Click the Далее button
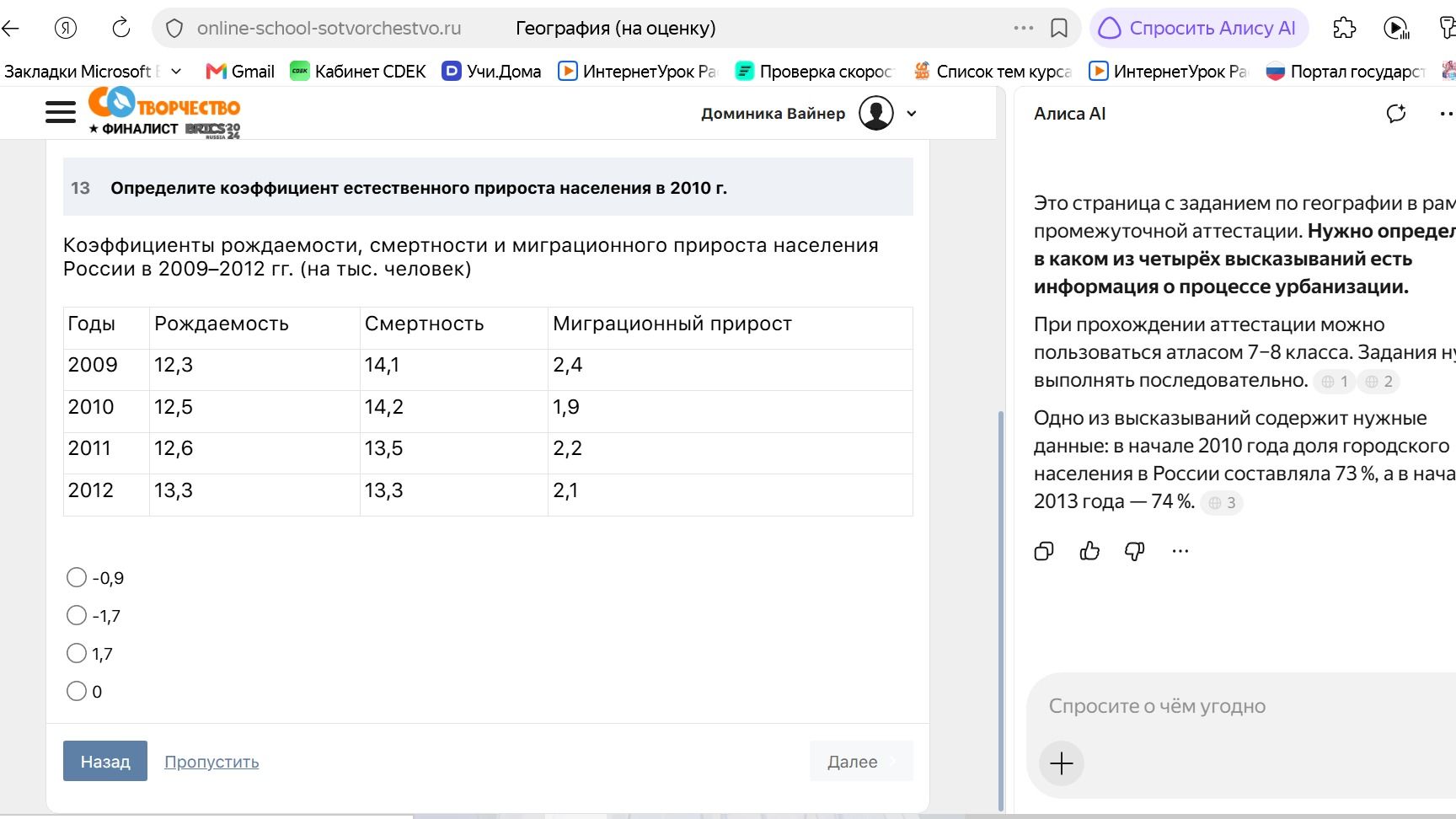Viewport: 1456px width, 819px height. click(861, 761)
